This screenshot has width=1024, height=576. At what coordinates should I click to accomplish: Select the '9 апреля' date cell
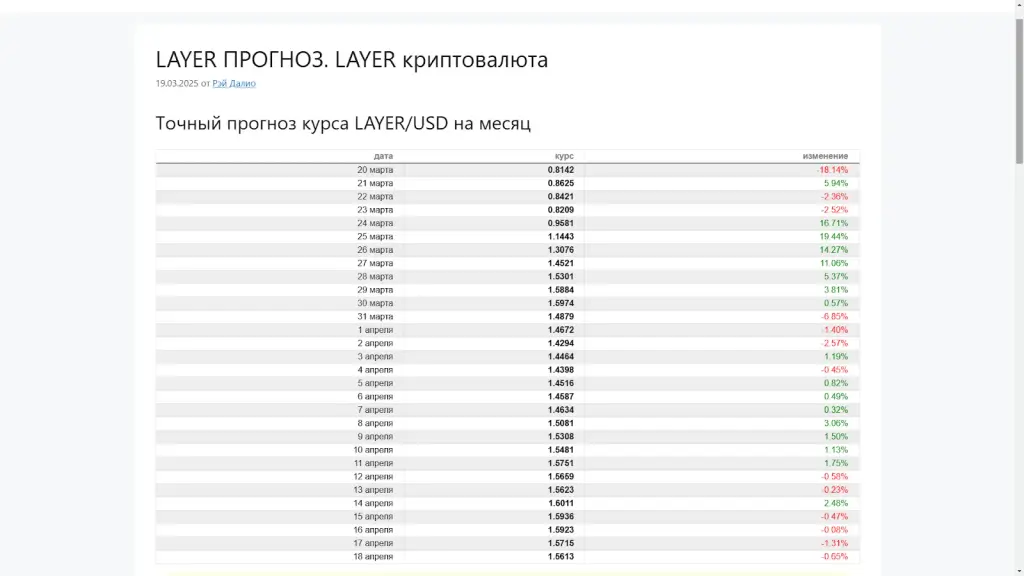[375, 436]
